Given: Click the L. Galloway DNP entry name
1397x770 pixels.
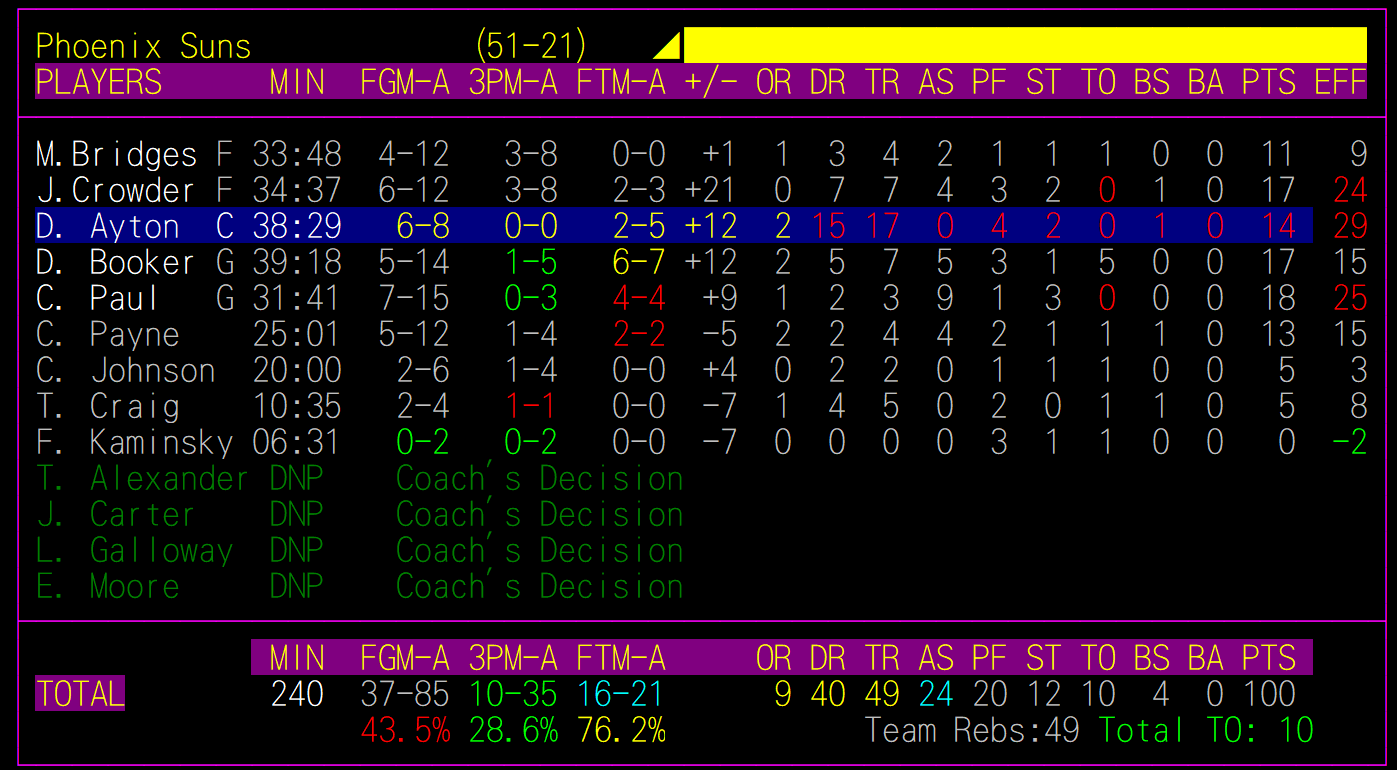Looking at the screenshot, I should [134, 550].
